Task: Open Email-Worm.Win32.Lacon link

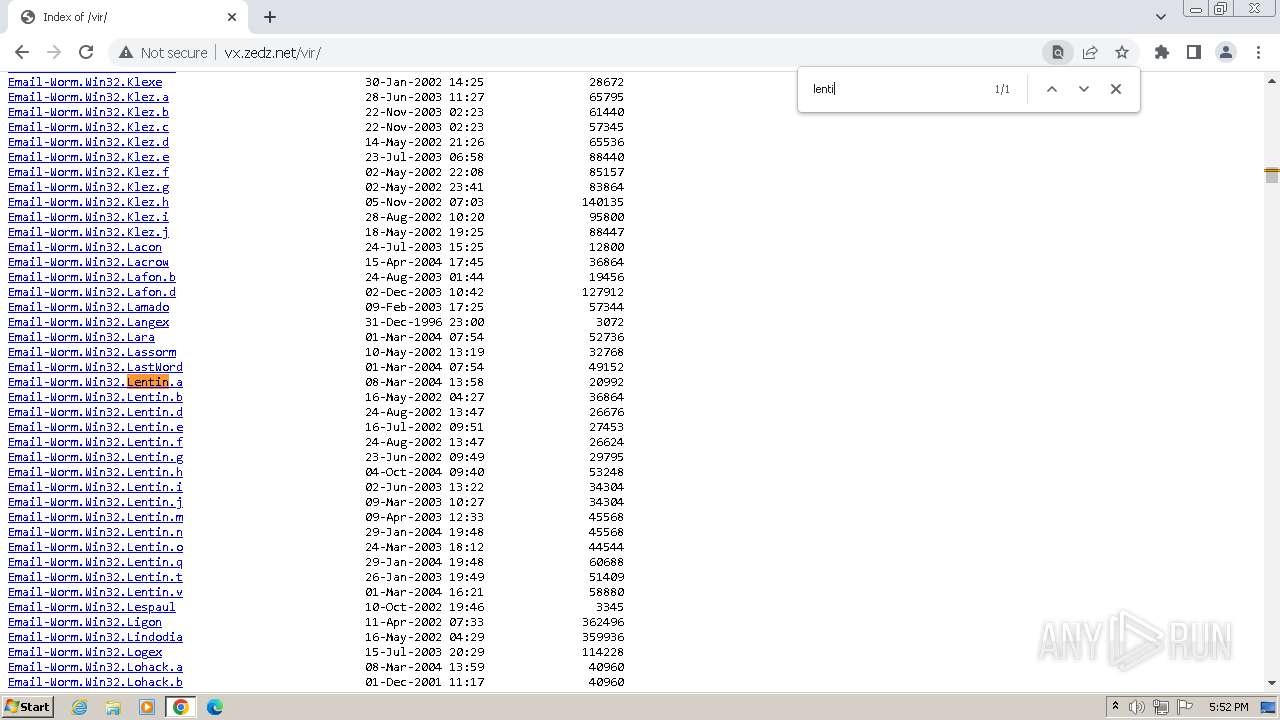Action: (85, 247)
